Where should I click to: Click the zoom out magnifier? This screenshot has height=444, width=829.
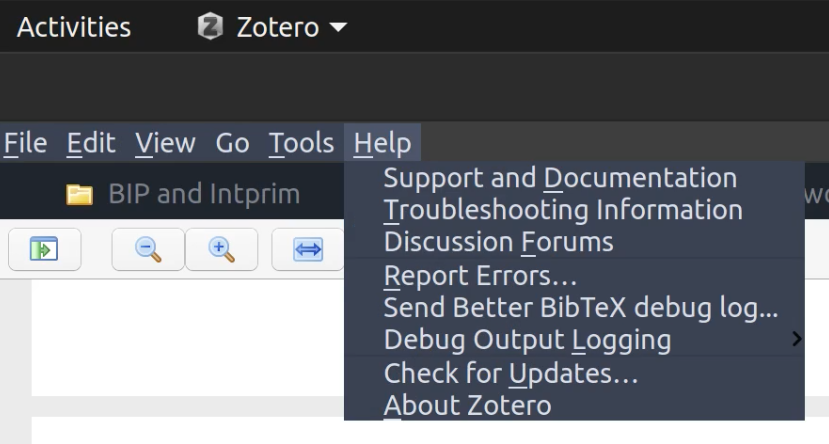coord(148,249)
